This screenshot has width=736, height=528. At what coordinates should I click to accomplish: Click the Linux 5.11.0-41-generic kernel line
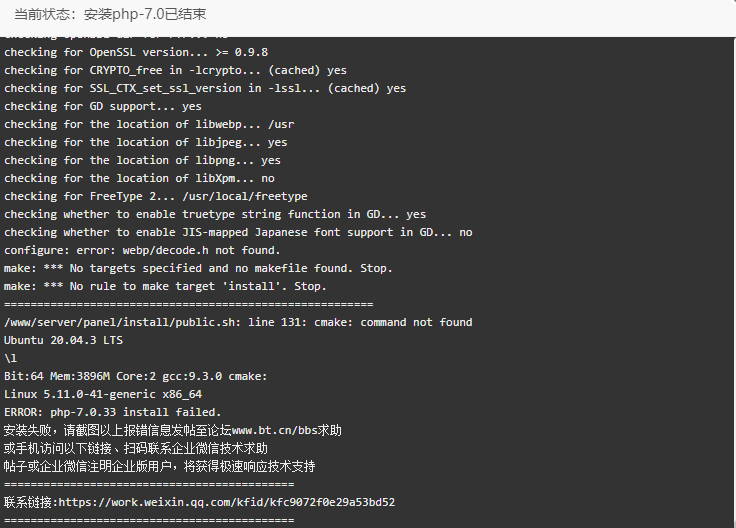(x=103, y=394)
